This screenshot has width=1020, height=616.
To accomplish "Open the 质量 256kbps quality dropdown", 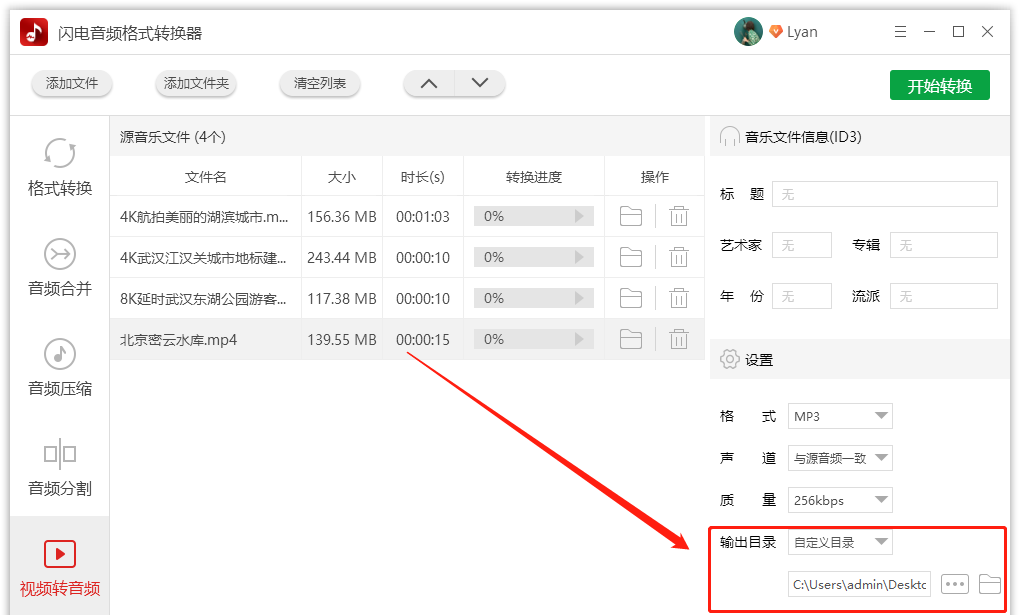I will (x=840, y=500).
